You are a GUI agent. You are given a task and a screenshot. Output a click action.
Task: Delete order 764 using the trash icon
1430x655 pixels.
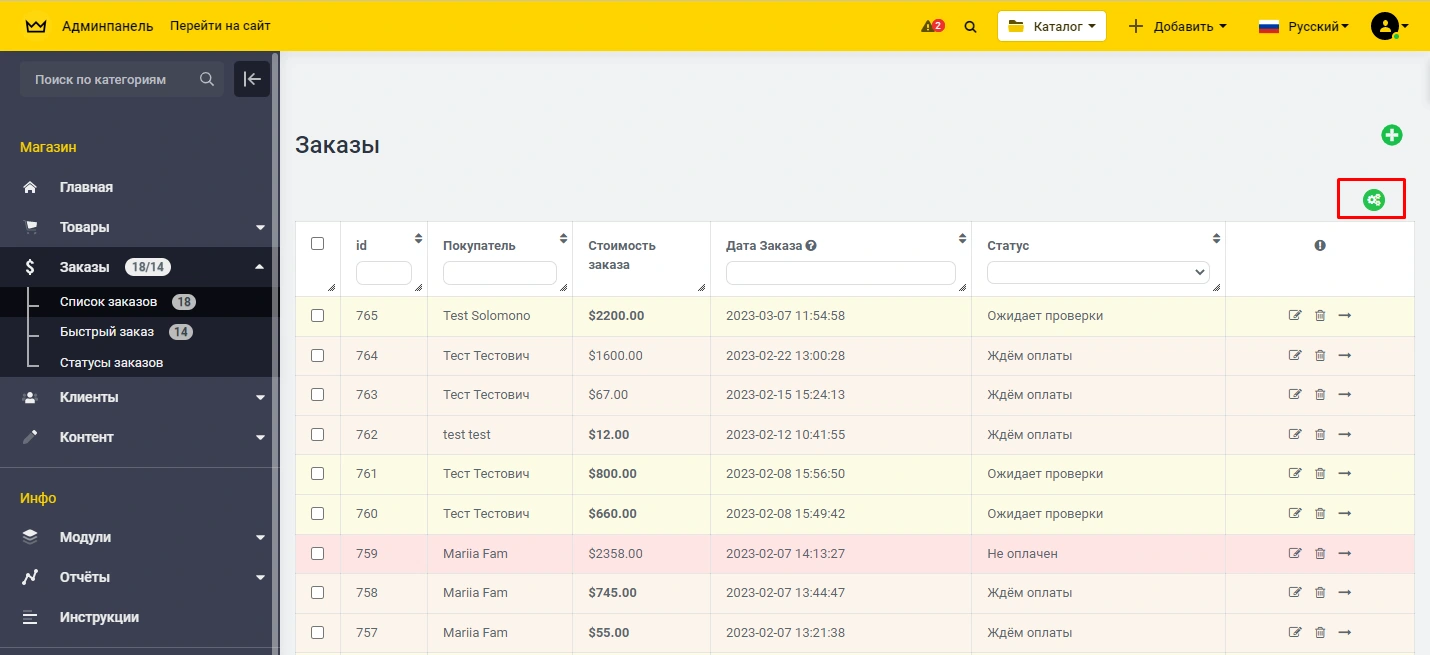[1320, 355]
